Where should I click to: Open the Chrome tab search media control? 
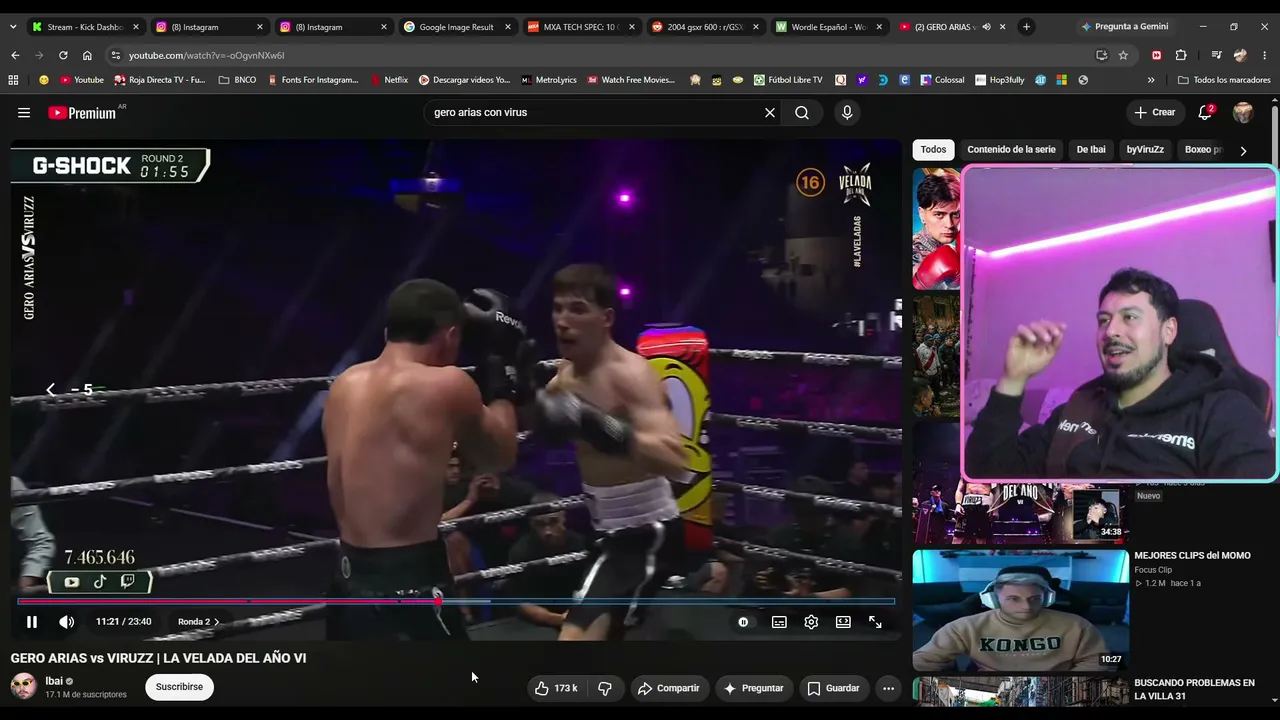coord(1216,55)
